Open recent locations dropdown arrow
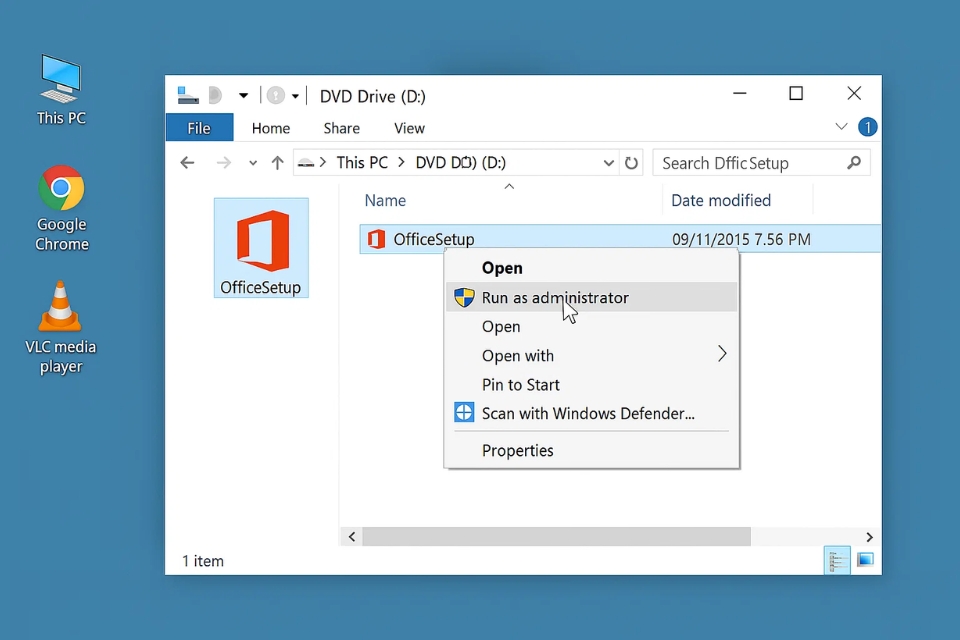The image size is (960, 640). (x=253, y=164)
